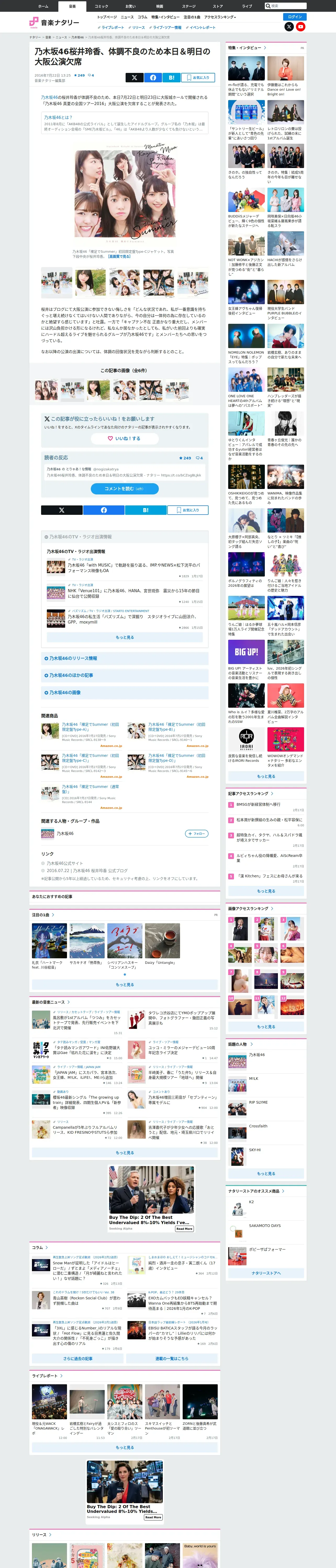Add article to お気に入り under headline
This screenshot has width=336, height=1568.
(198, 77)
